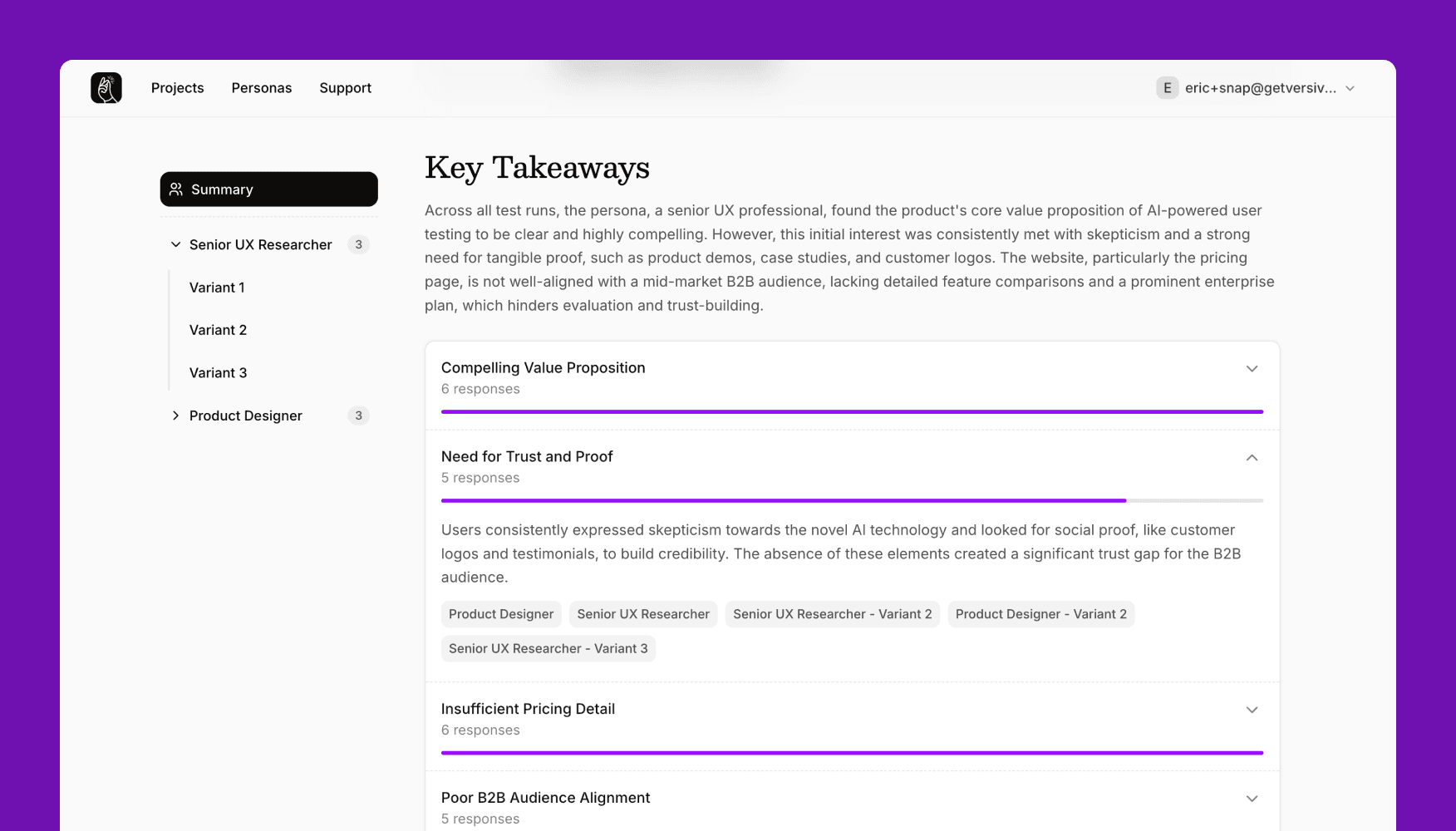This screenshot has height=831, width=1456.
Task: Open the Projects menu item
Action: coord(177,88)
